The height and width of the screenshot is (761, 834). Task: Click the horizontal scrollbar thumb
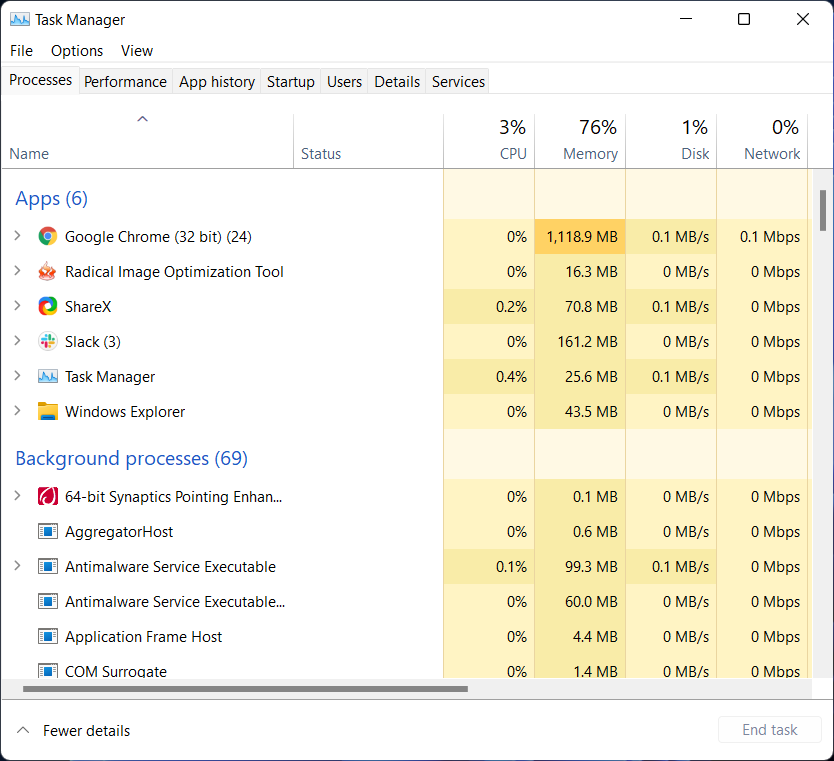pos(245,689)
